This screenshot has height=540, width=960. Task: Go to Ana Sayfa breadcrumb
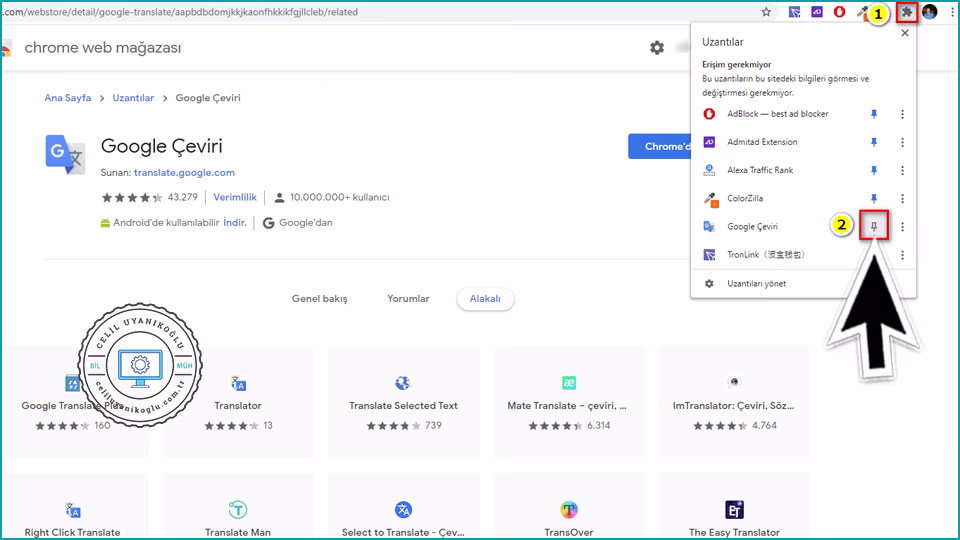click(67, 98)
